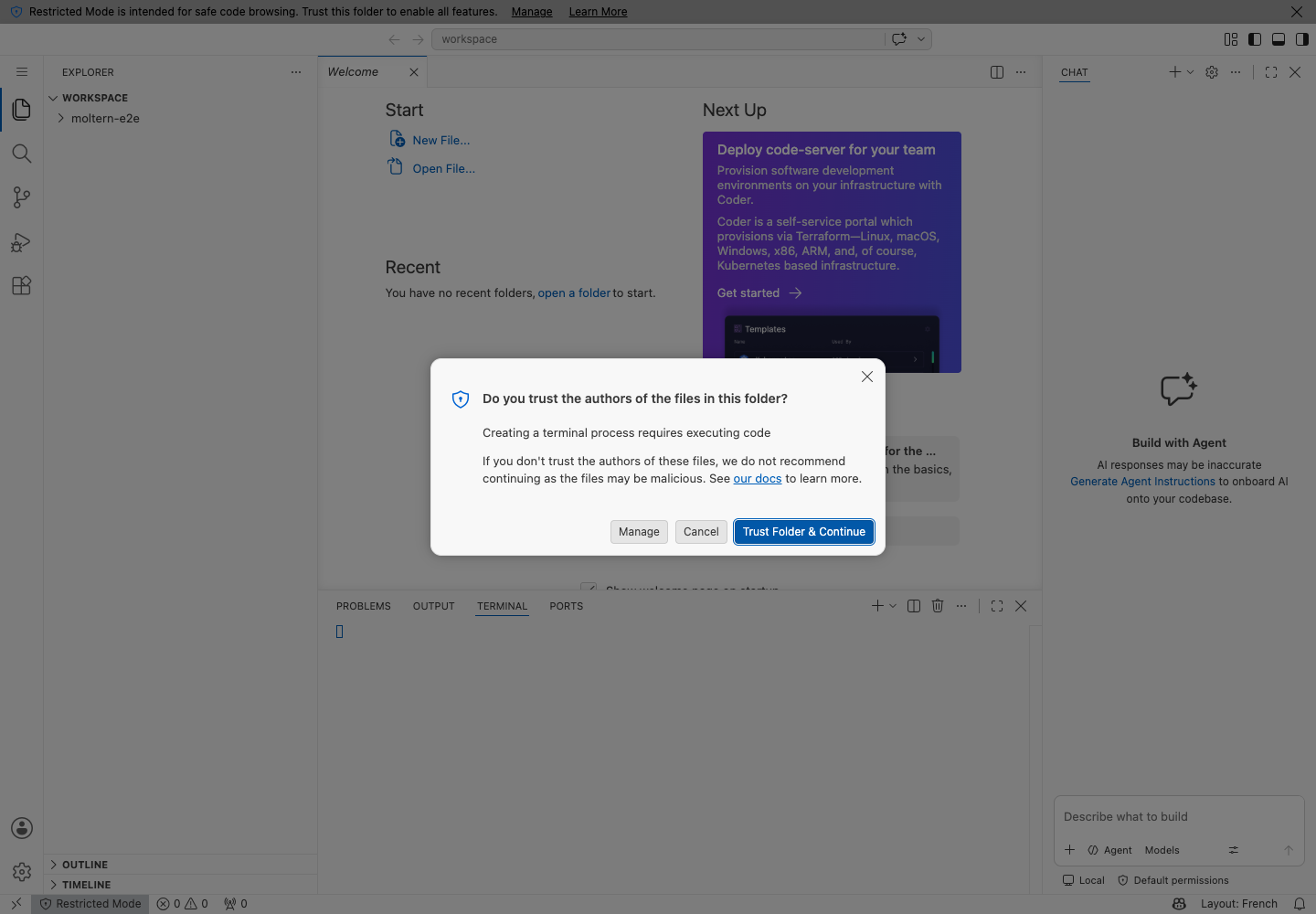Image resolution: width=1316 pixels, height=914 pixels.
Task: Close the trust dialog with X
Action: coord(867,377)
